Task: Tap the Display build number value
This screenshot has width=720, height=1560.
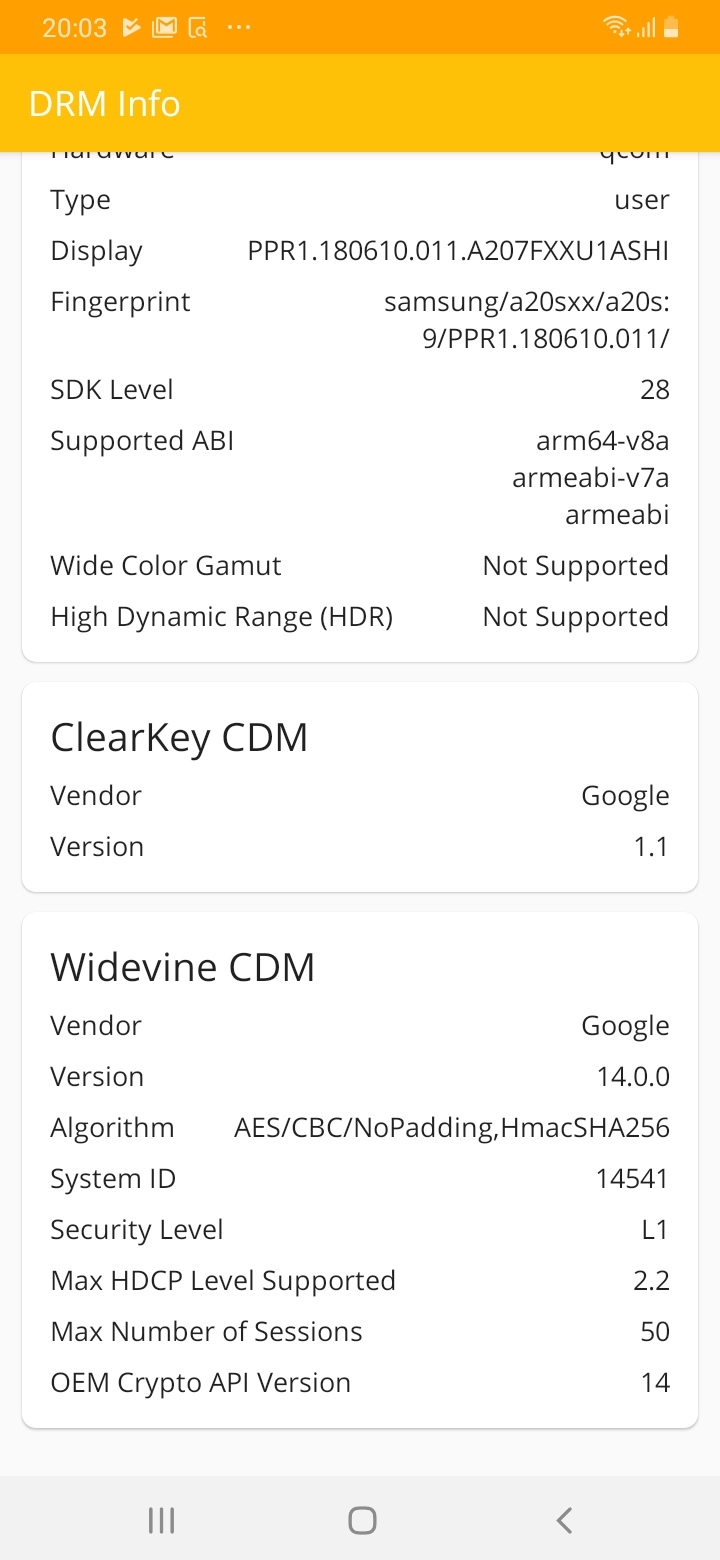Action: 458,251
